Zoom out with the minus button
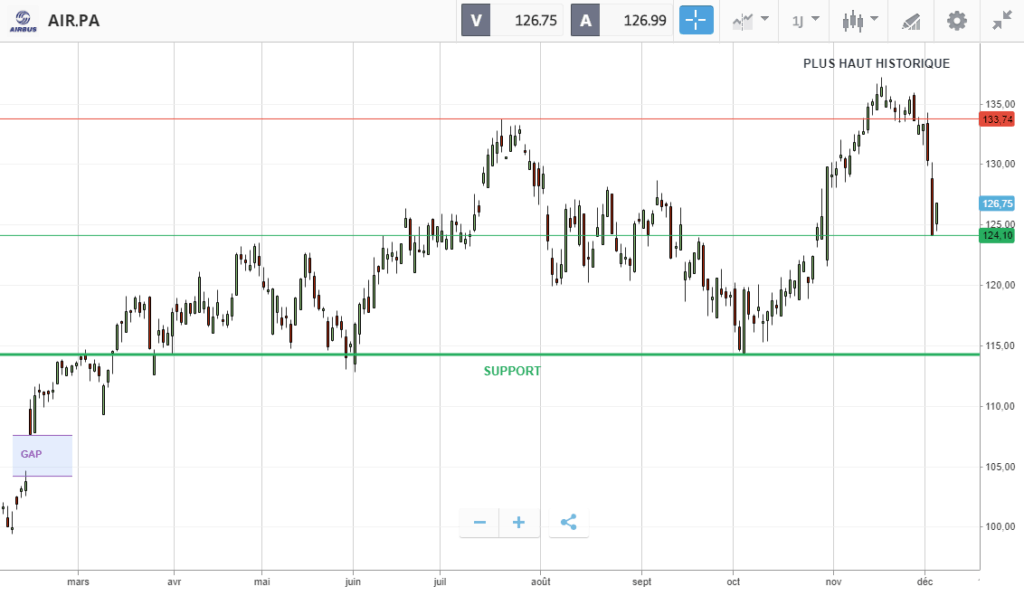 tap(479, 522)
